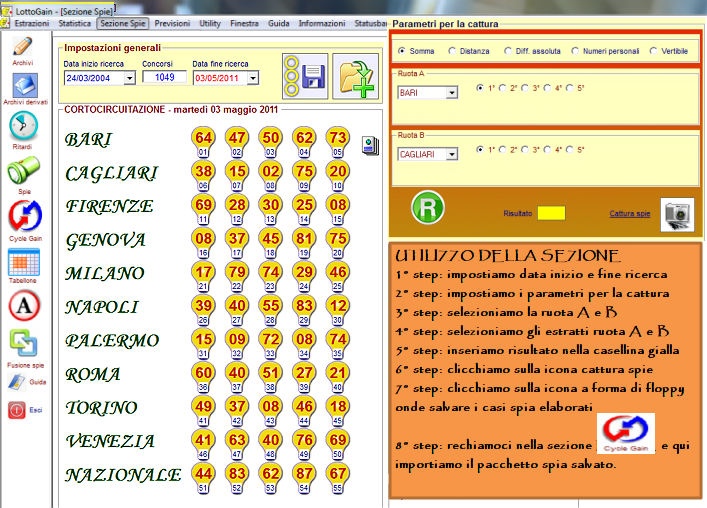Choose Ruota A 2° extract radio
Screen dimensions: 707x508
(503, 88)
